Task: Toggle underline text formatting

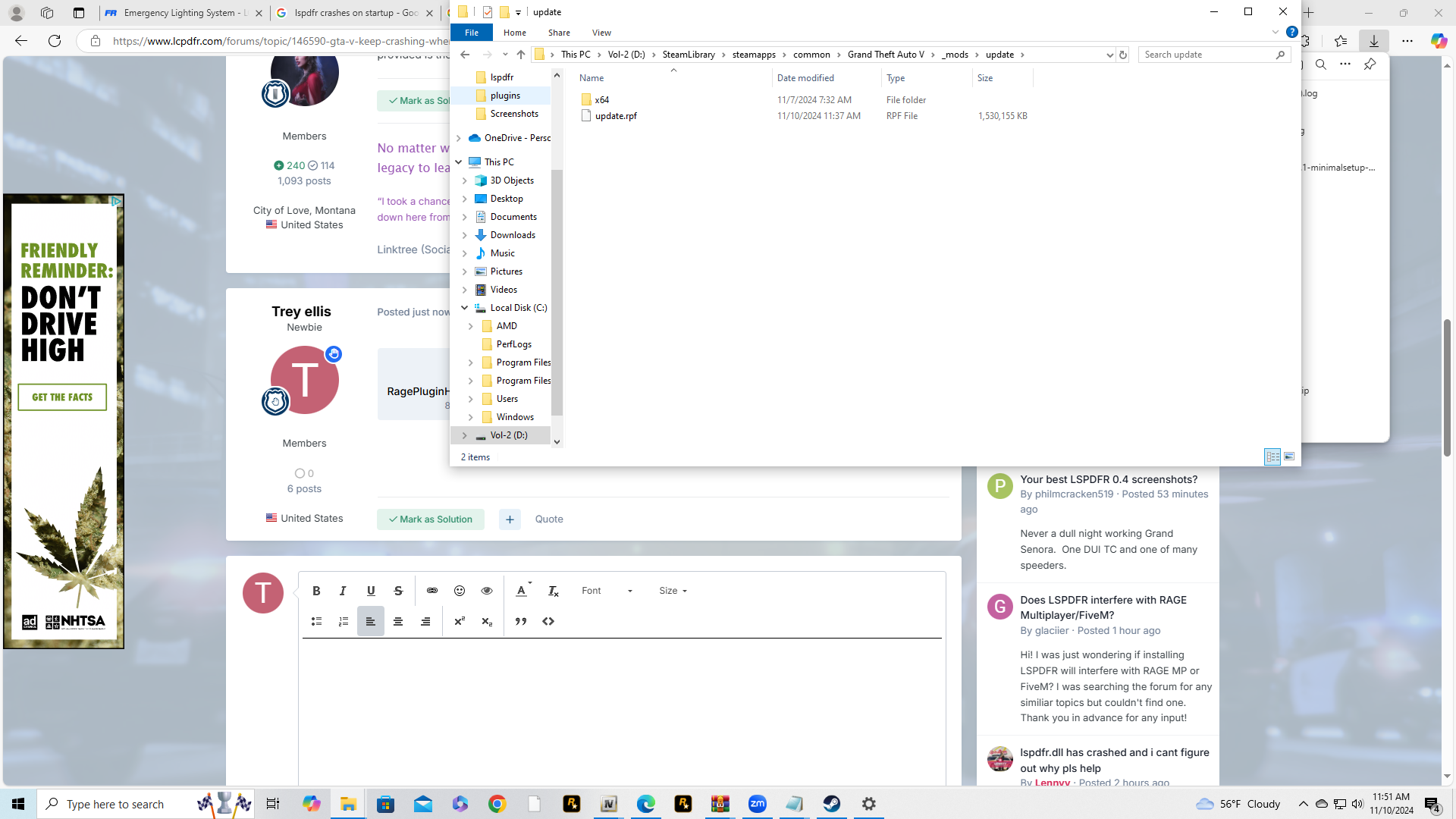Action: (x=371, y=591)
